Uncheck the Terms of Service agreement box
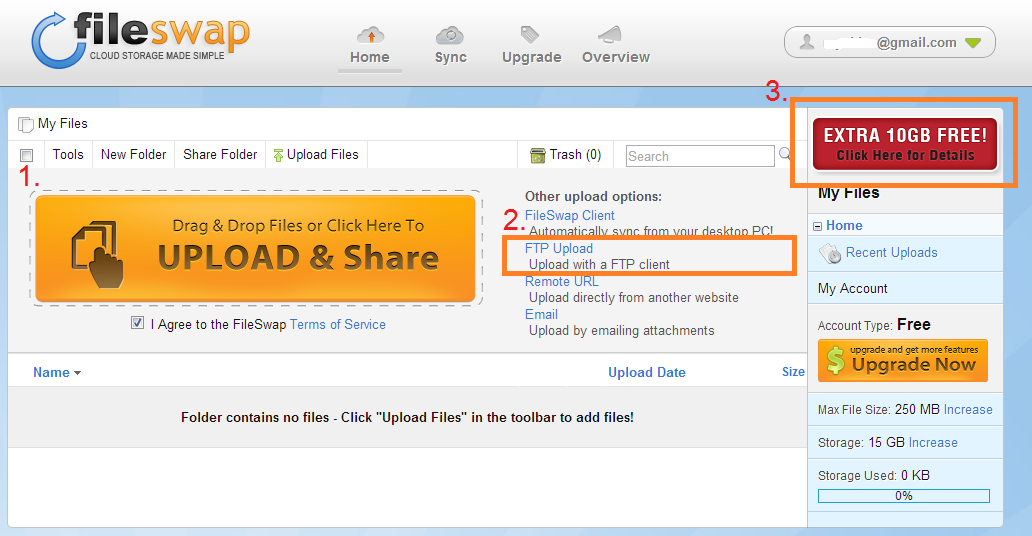 pos(137,323)
